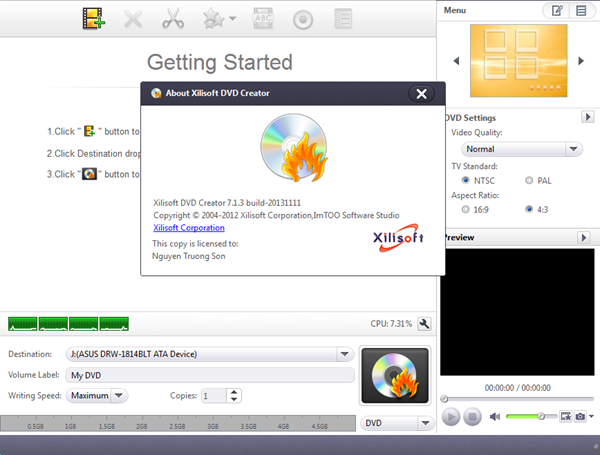Select the NTSC TV standard
The image size is (600, 455).
tap(465, 180)
